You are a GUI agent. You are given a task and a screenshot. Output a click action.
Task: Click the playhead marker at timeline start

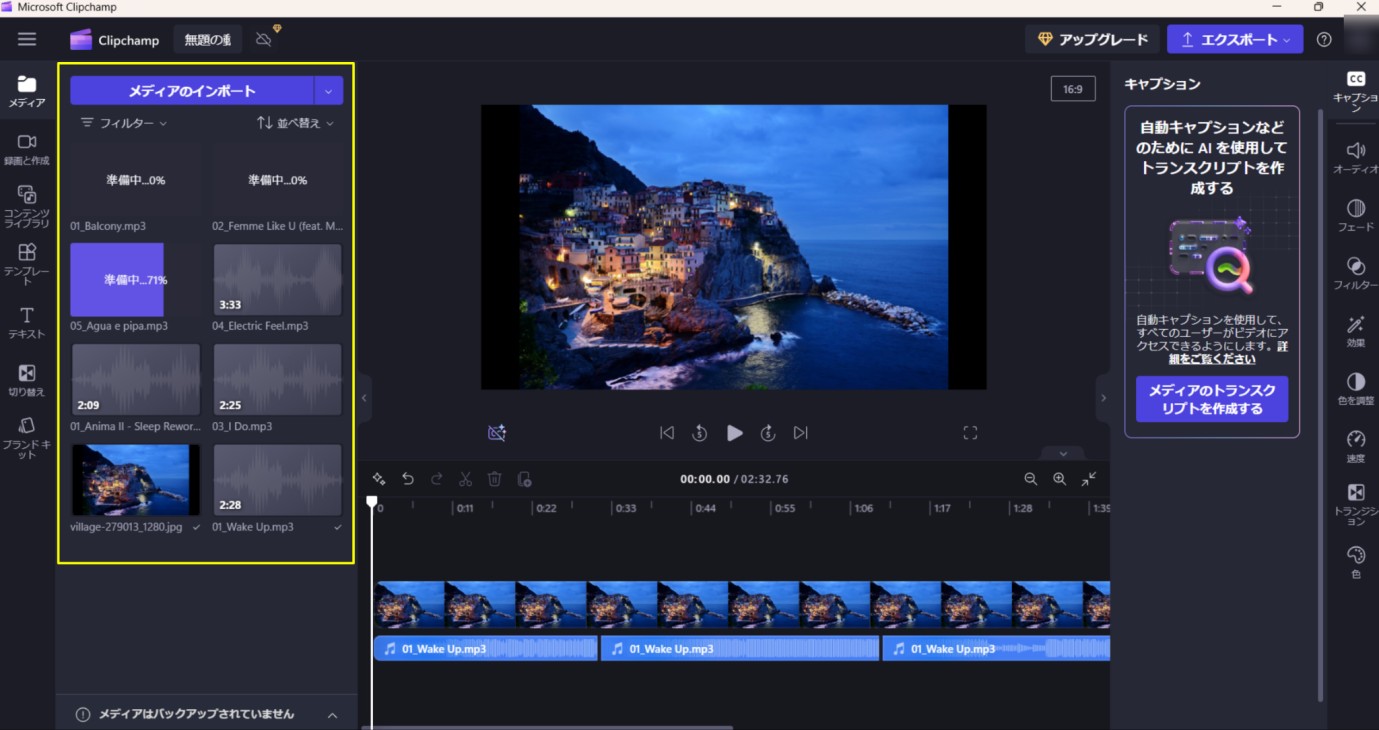point(372,502)
